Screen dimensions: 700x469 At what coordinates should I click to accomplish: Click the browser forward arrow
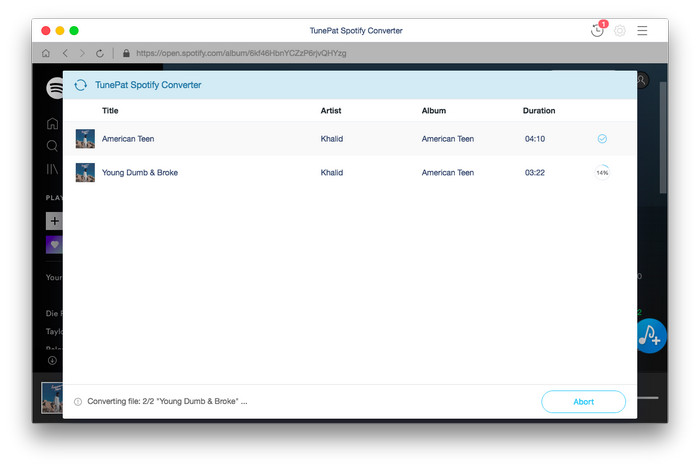(82, 53)
